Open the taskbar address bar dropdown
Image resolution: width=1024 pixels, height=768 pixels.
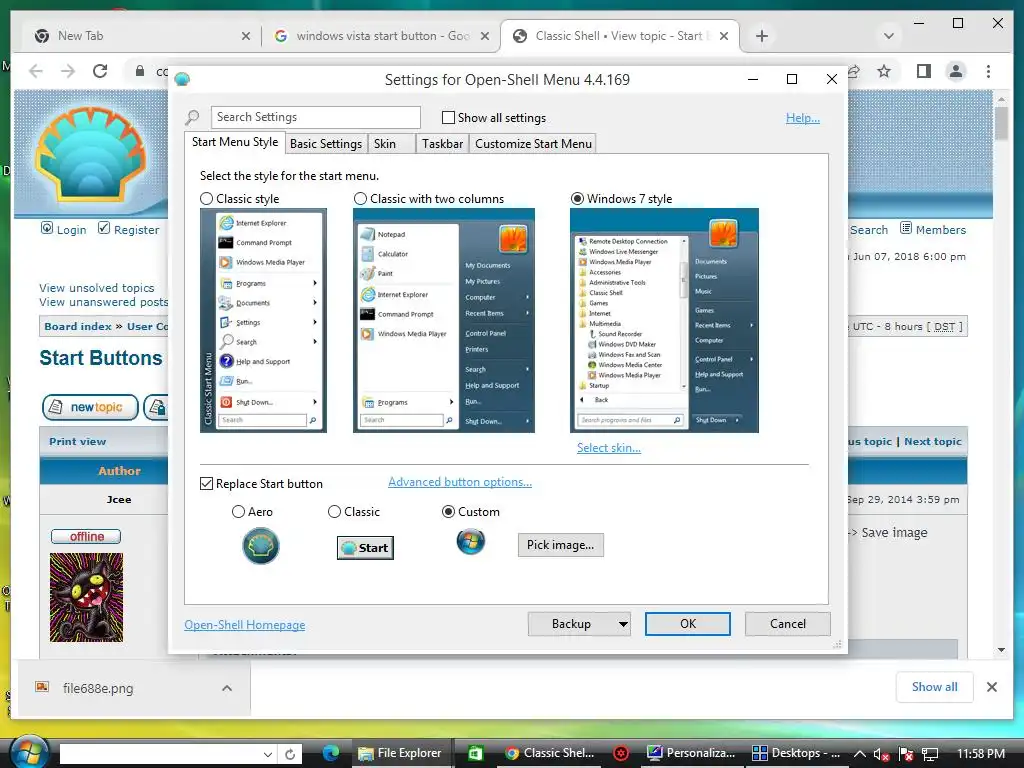[x=268, y=754]
